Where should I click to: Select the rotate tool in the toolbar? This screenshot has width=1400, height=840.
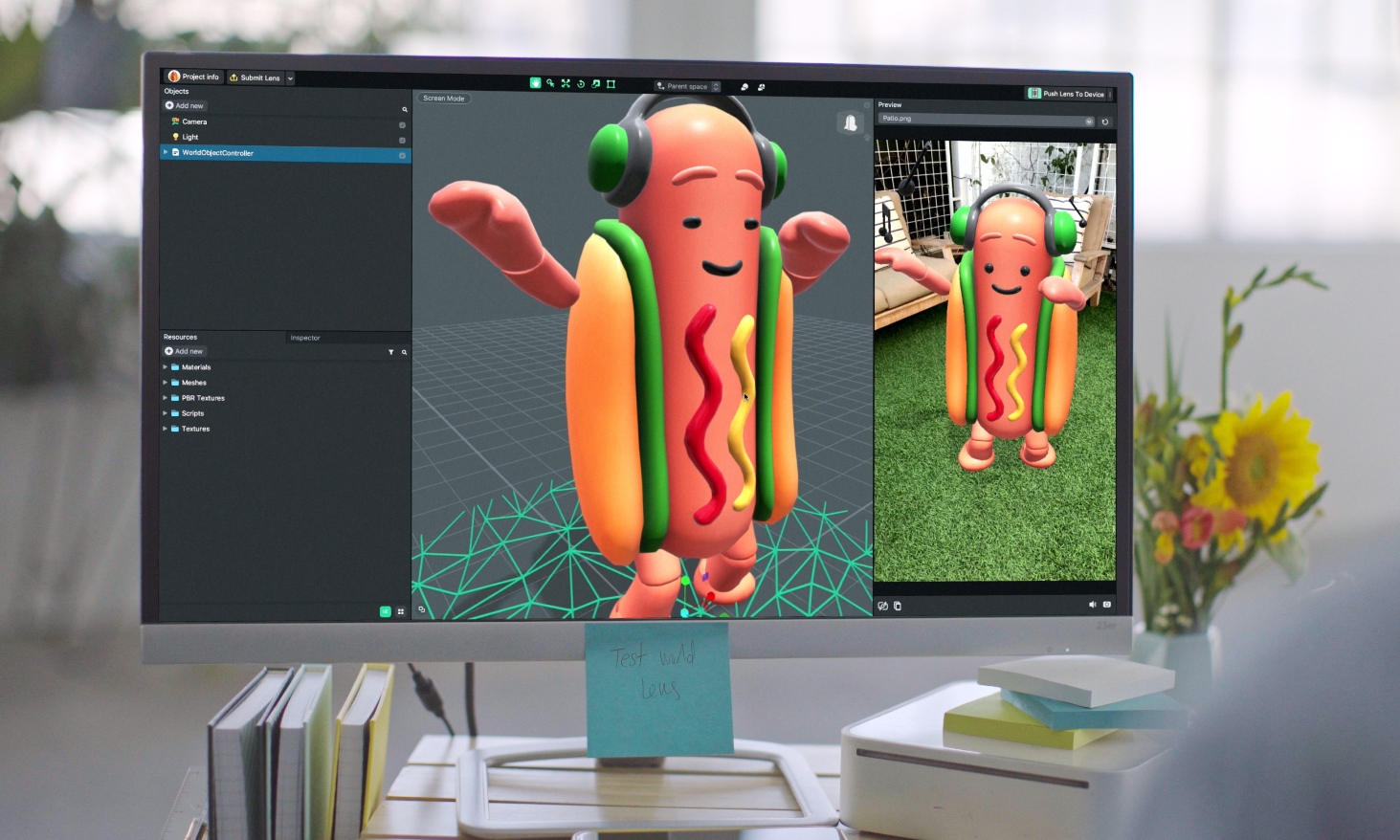(581, 84)
